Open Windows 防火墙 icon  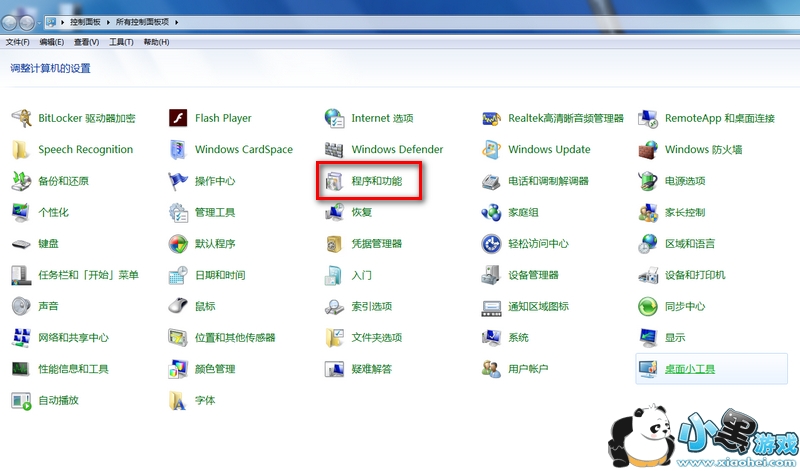[x=648, y=150]
